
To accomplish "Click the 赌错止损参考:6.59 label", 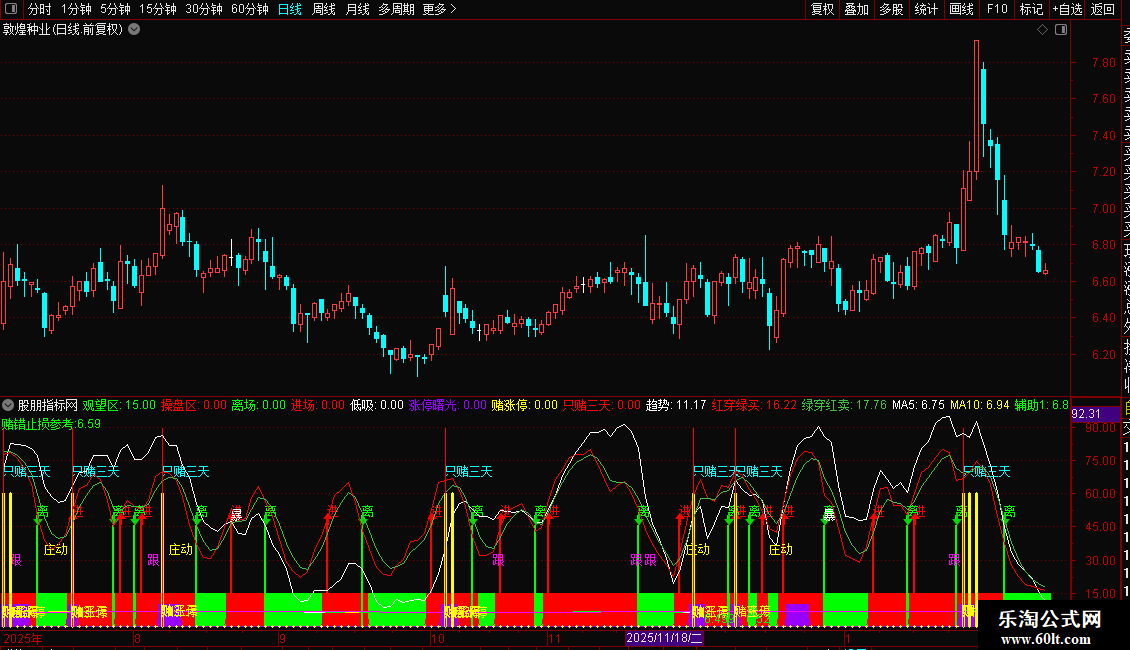I will click(x=51, y=424).
